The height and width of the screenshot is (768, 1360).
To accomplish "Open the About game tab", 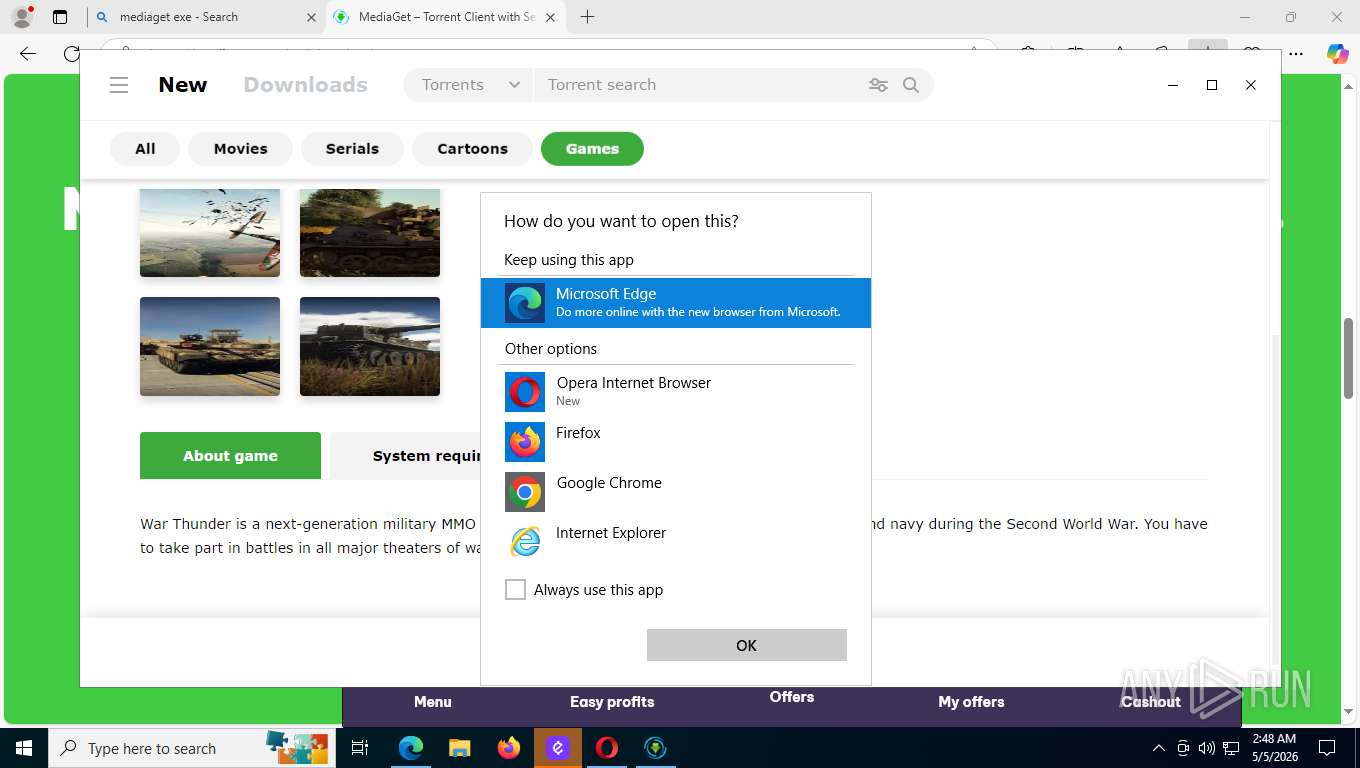I will pyautogui.click(x=230, y=456).
